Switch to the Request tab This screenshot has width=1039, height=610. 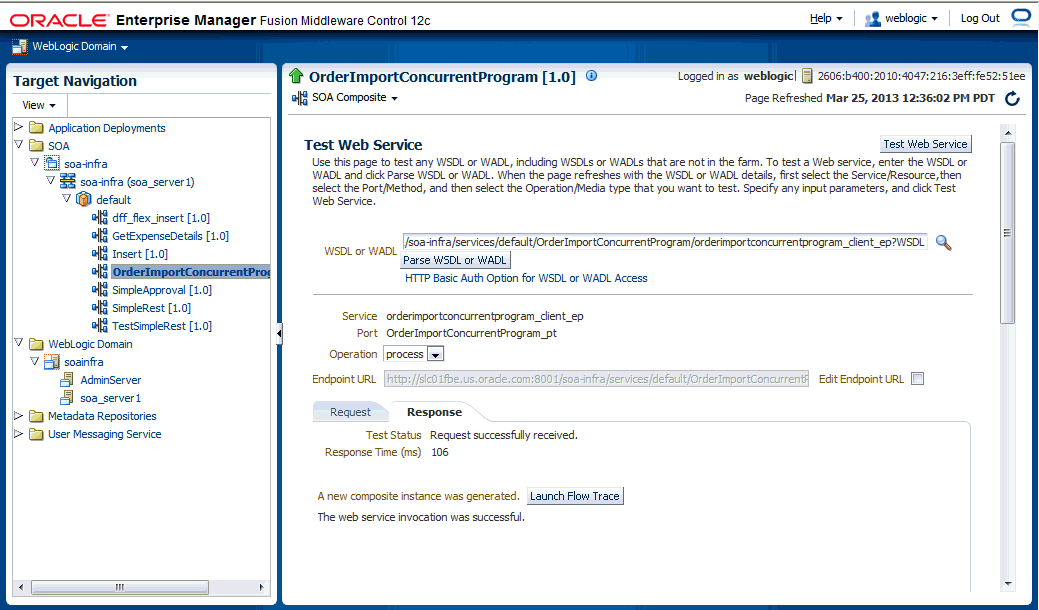351,412
